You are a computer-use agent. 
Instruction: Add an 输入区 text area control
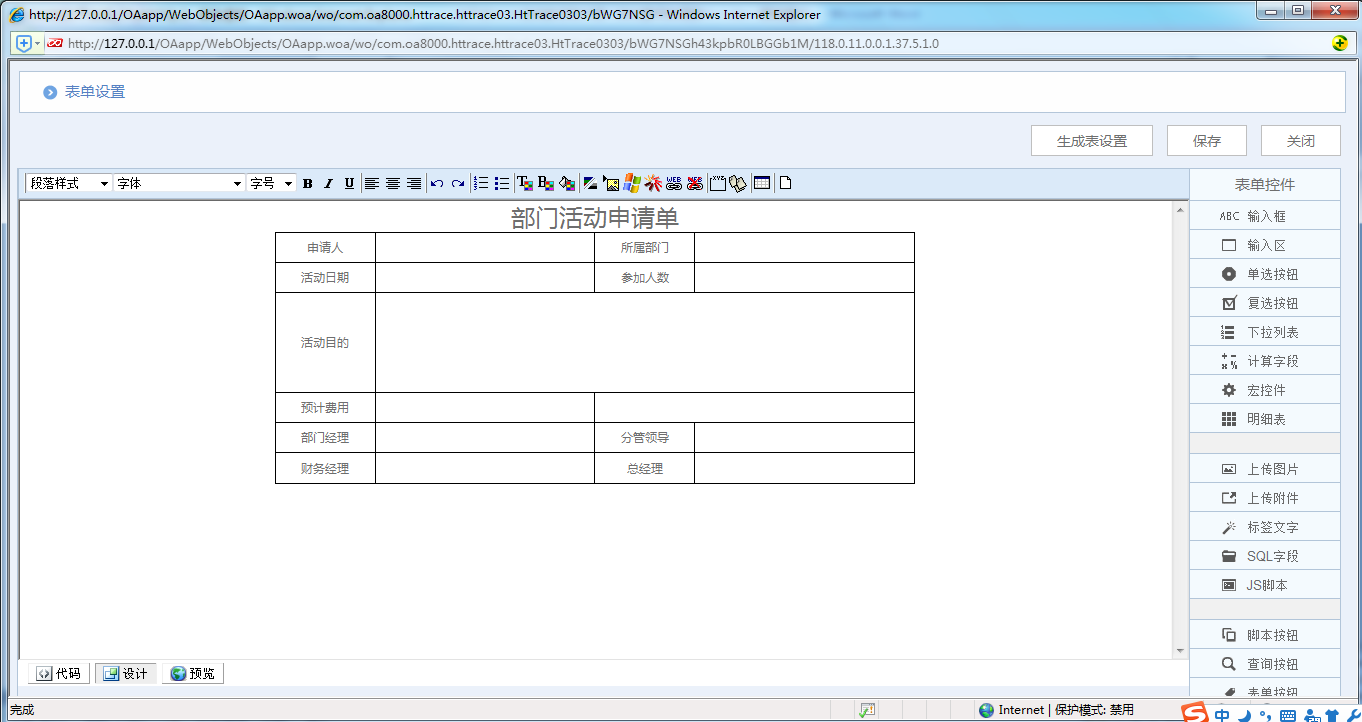coord(1264,245)
